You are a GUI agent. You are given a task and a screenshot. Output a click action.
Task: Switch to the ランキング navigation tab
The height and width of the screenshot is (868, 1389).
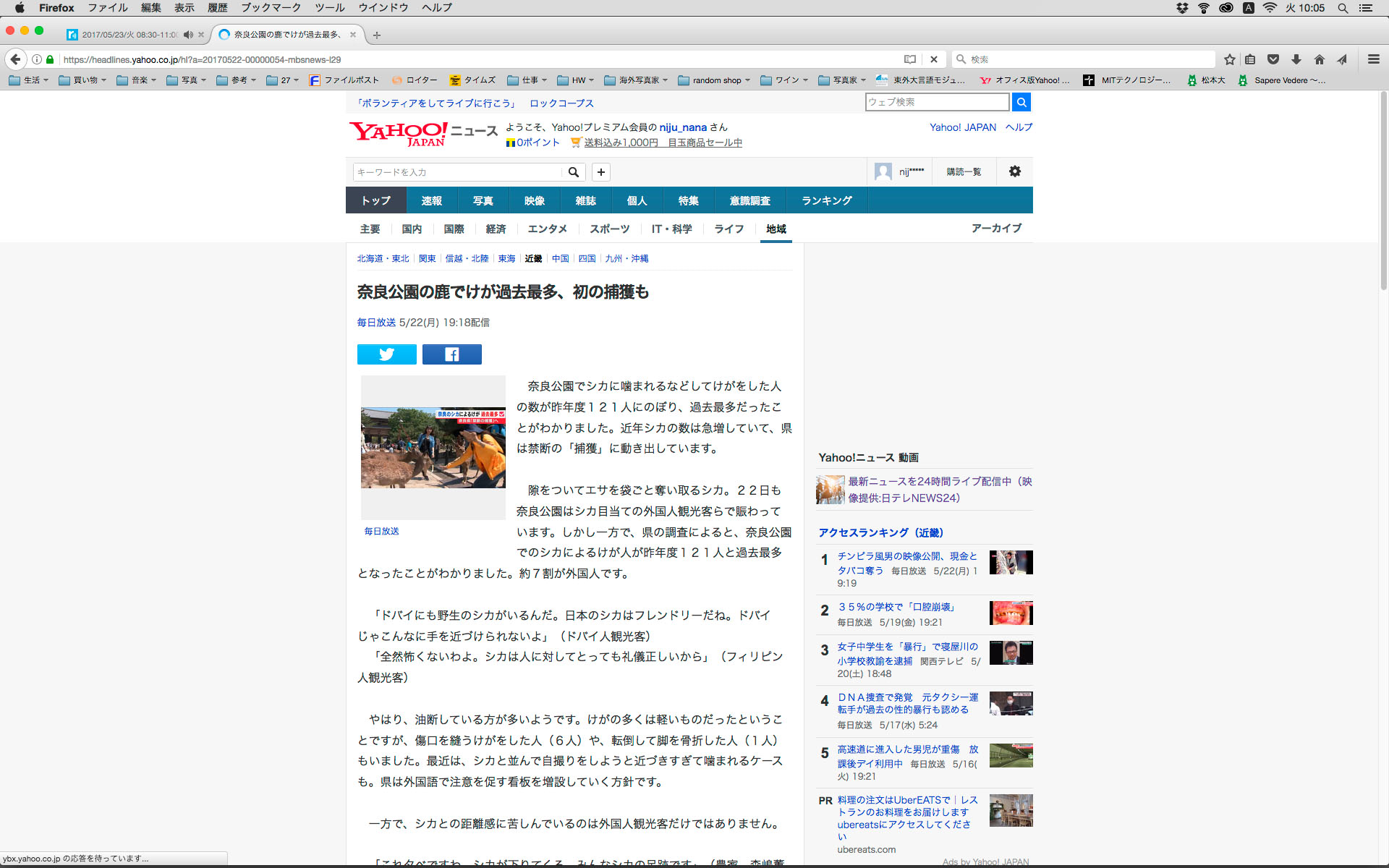coord(826,200)
